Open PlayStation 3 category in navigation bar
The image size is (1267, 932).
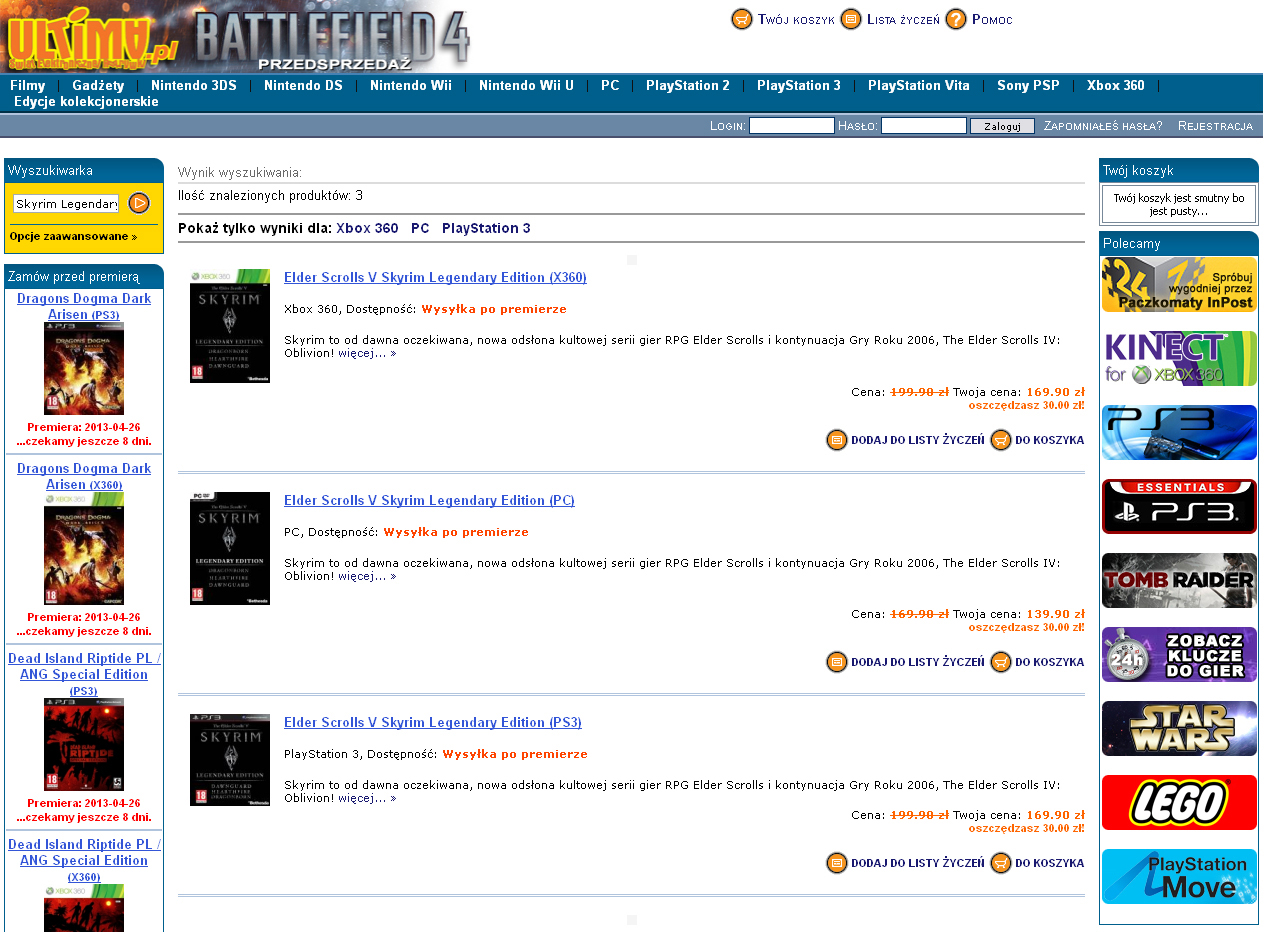click(799, 86)
